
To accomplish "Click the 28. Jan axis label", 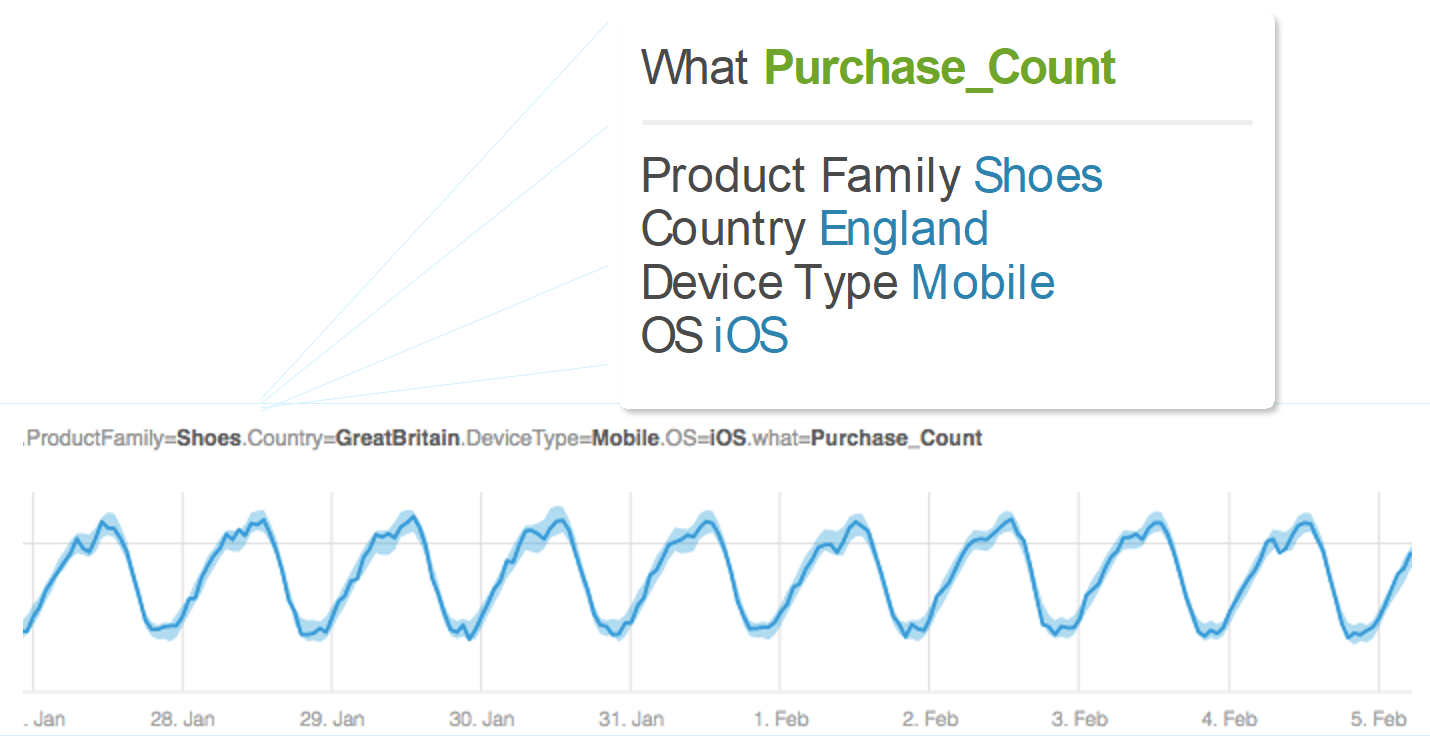I will [182, 719].
